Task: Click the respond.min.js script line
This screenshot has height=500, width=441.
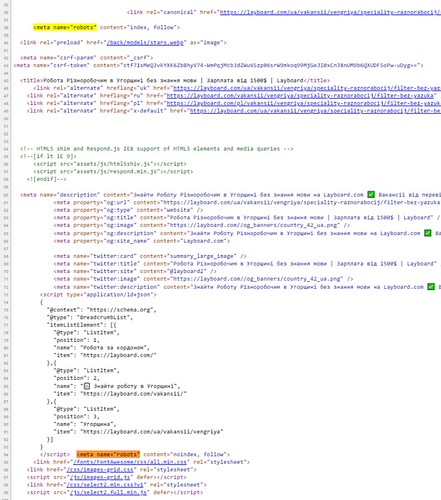Action: click(x=113, y=171)
